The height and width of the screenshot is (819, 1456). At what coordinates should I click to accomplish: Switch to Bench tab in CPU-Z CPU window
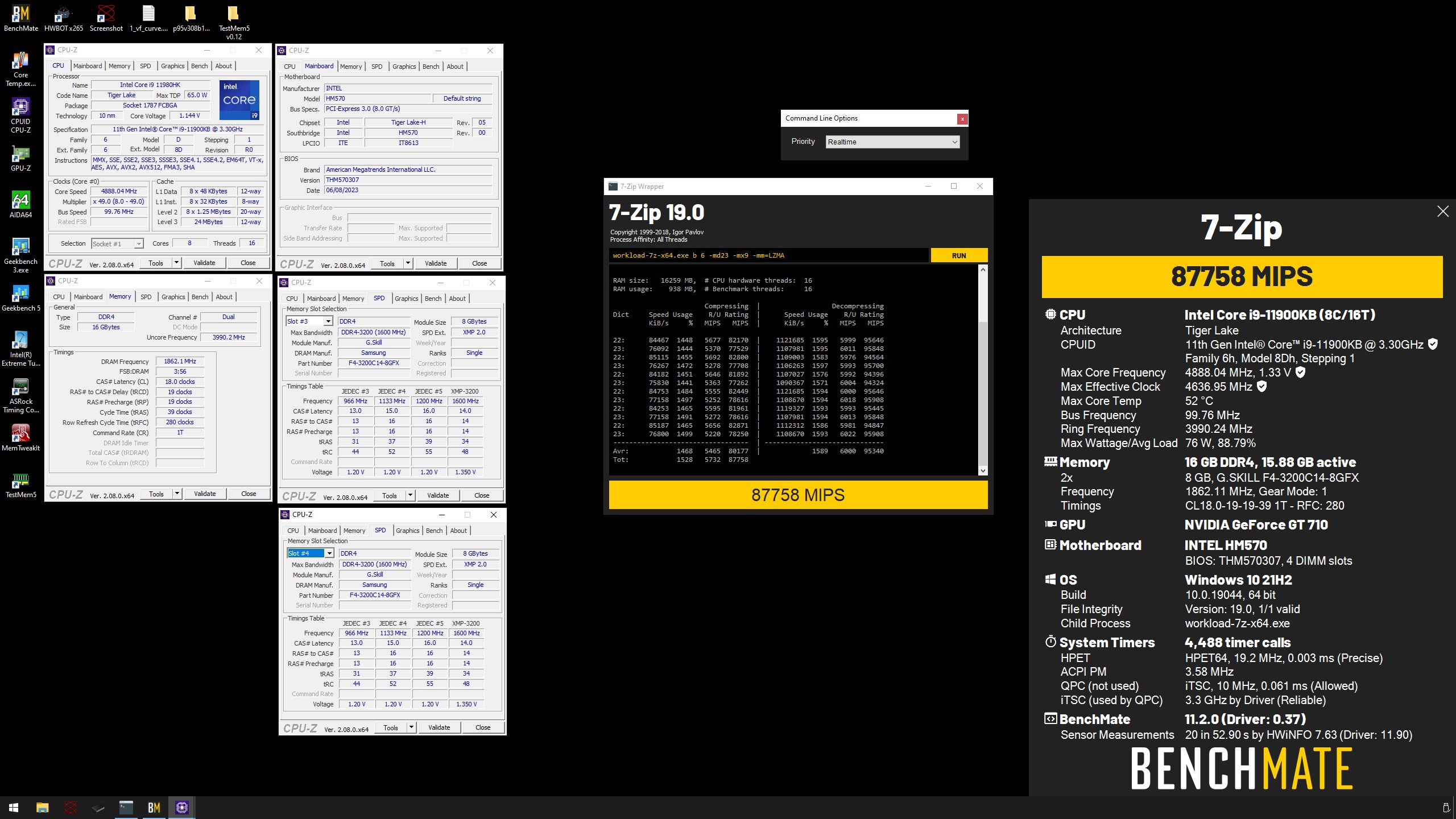(x=199, y=66)
